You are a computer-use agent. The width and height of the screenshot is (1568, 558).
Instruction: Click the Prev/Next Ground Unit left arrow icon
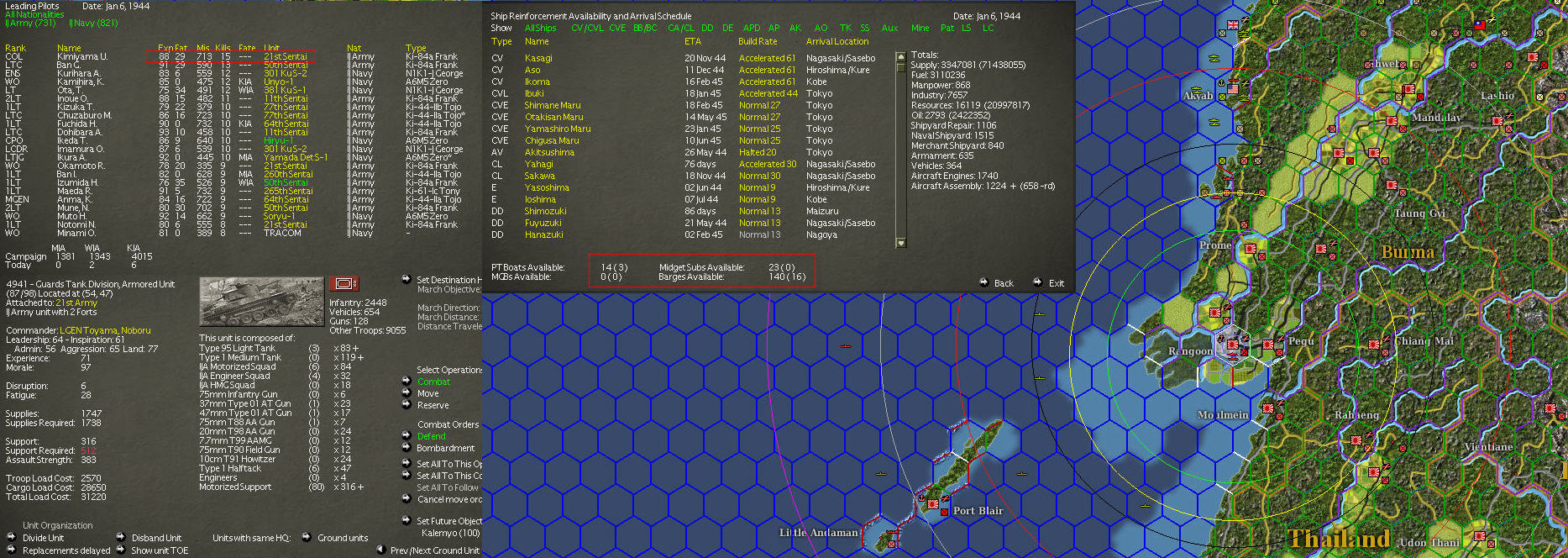[380, 550]
